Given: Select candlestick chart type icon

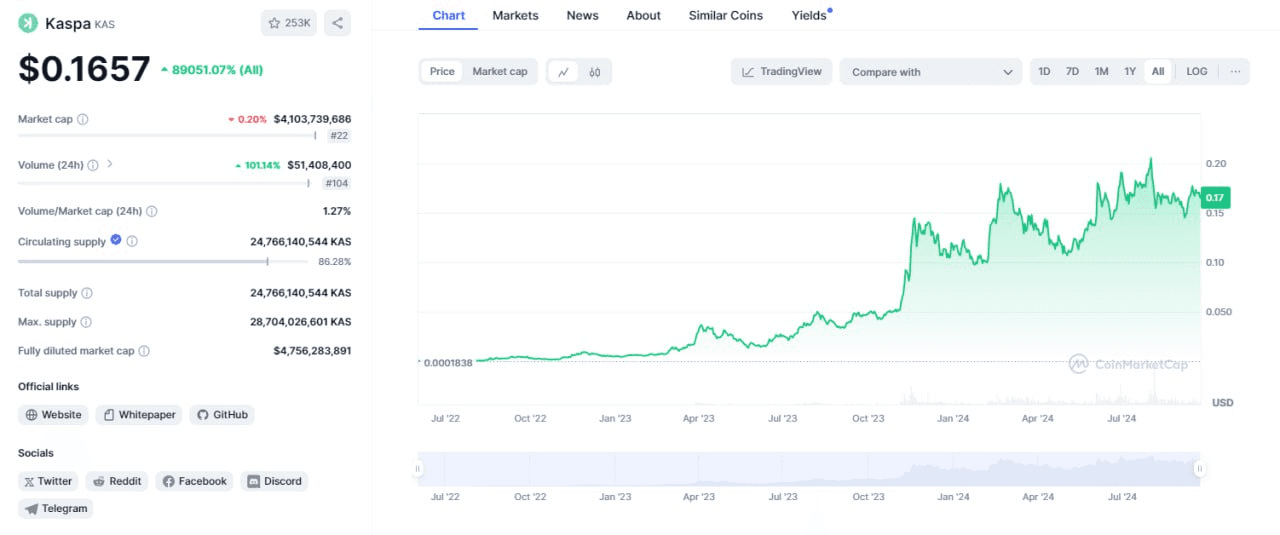Looking at the screenshot, I should pos(595,72).
